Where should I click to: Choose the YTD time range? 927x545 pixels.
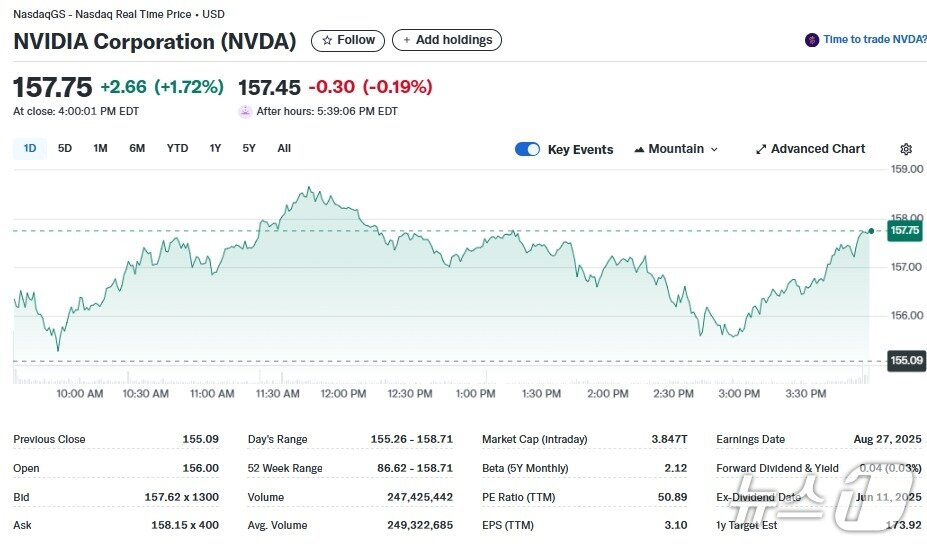click(177, 148)
